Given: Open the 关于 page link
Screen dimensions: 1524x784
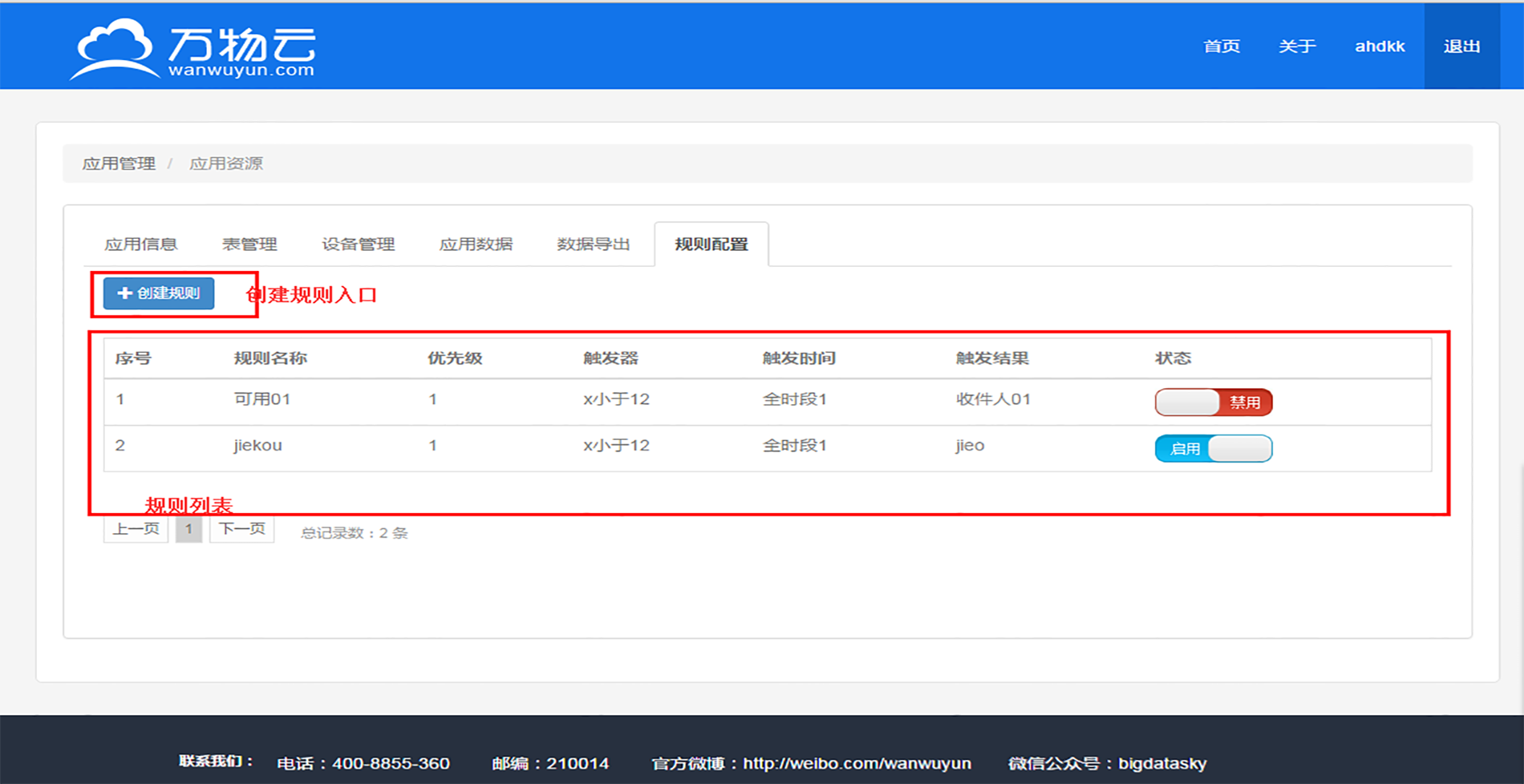Looking at the screenshot, I should point(1297,46).
